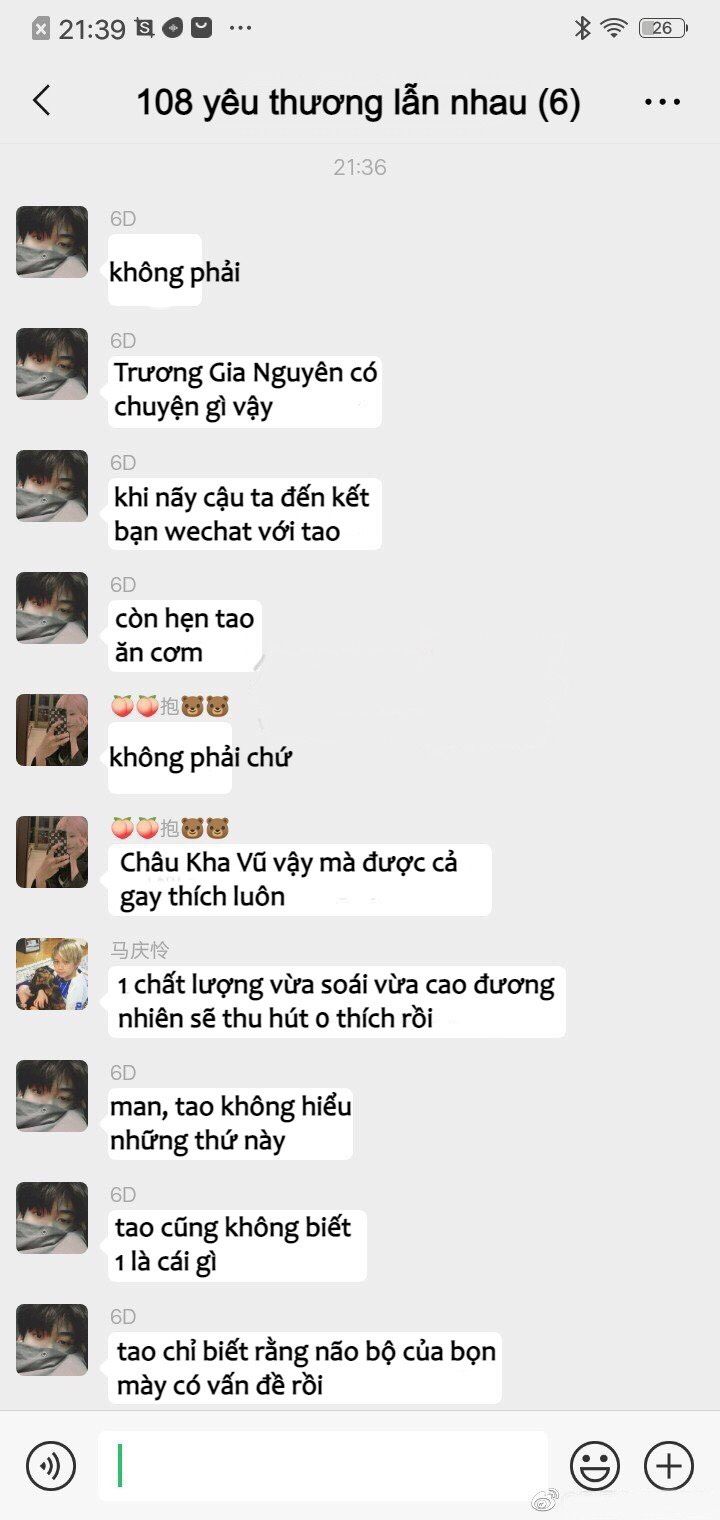Image resolution: width=720 pixels, height=1520 pixels.
Task: Tap the 21:36 timestamp label
Action: point(360,167)
